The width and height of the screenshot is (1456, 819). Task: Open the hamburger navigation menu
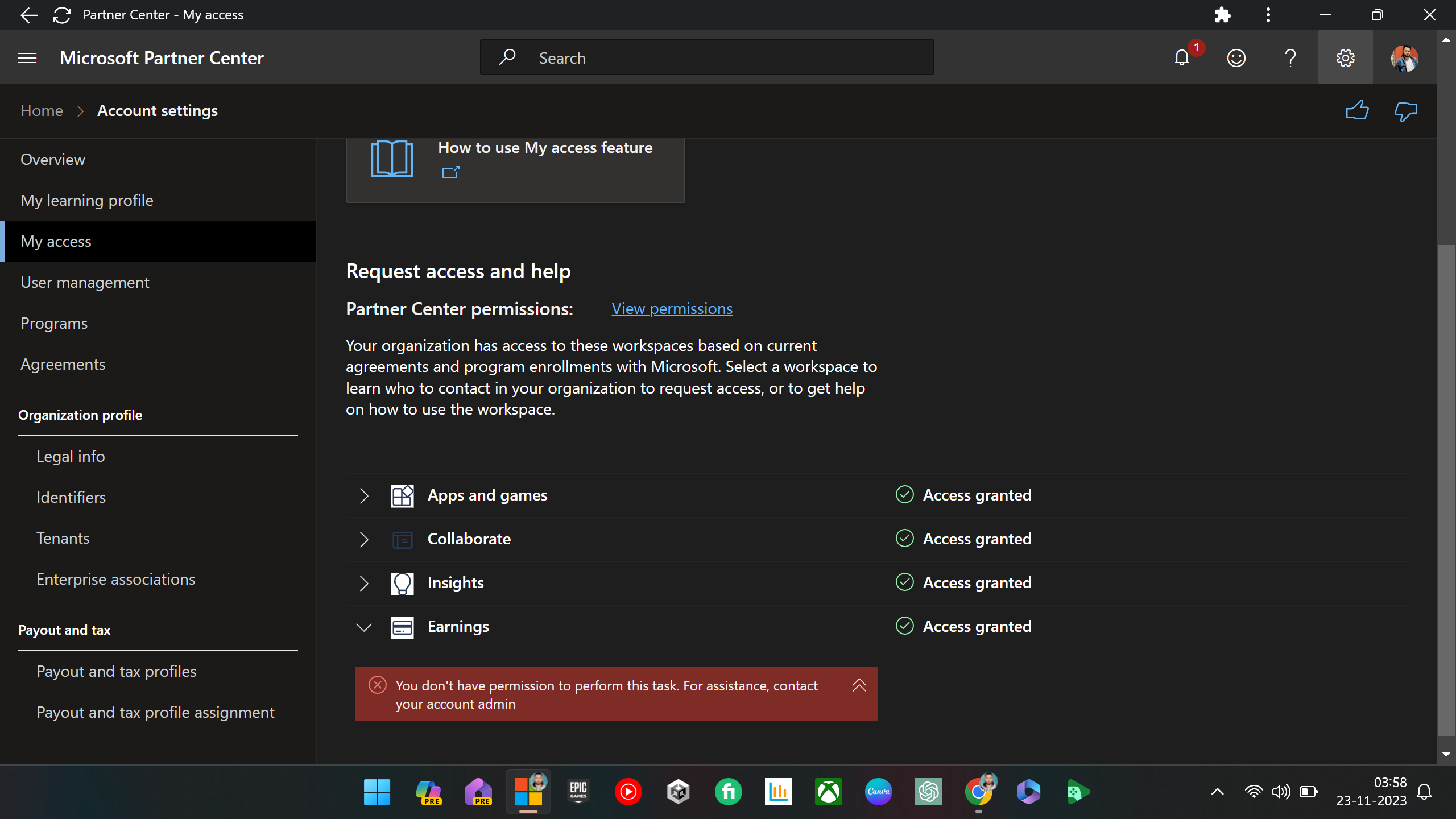point(27,58)
